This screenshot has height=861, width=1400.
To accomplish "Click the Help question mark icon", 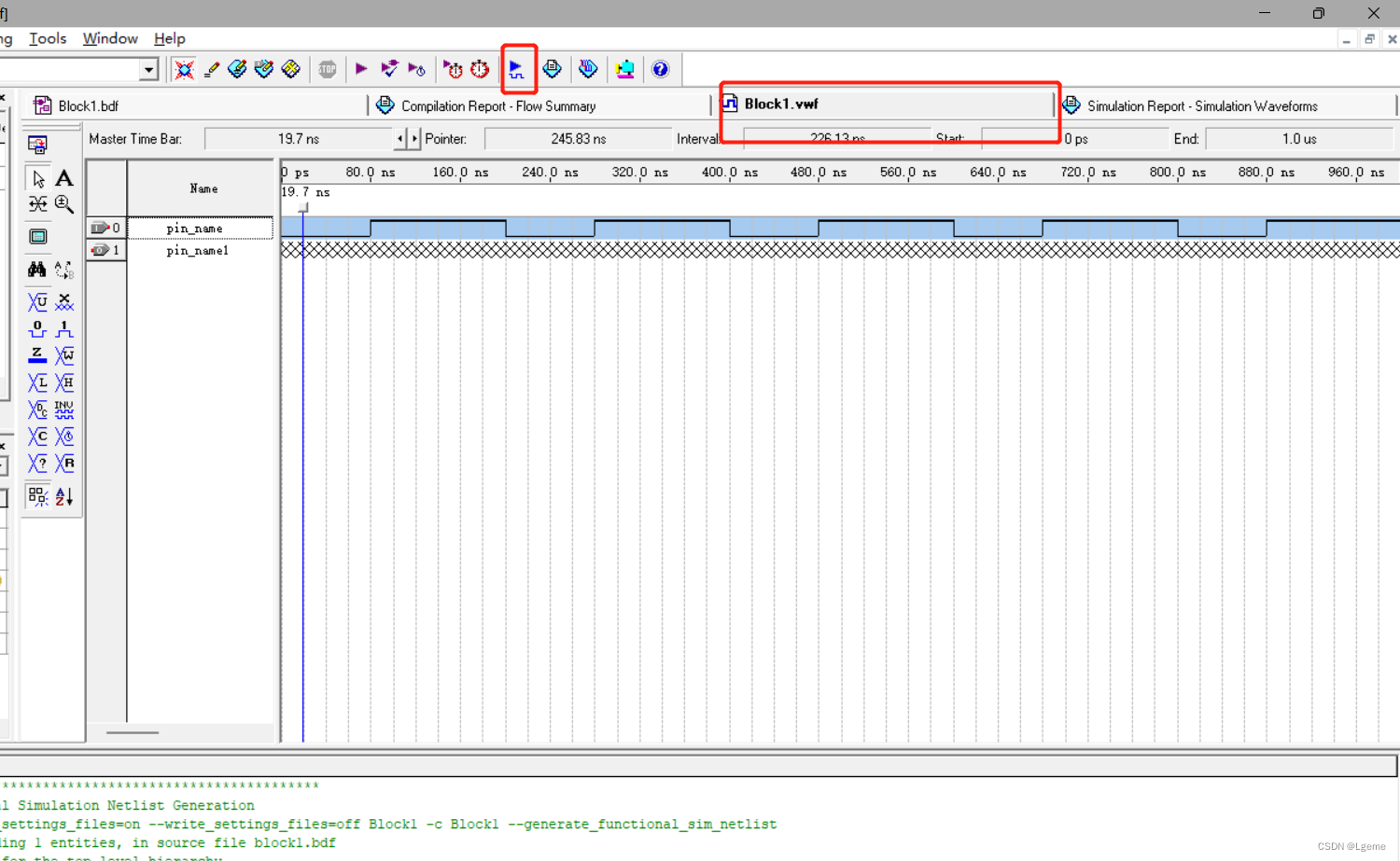I will 662,69.
